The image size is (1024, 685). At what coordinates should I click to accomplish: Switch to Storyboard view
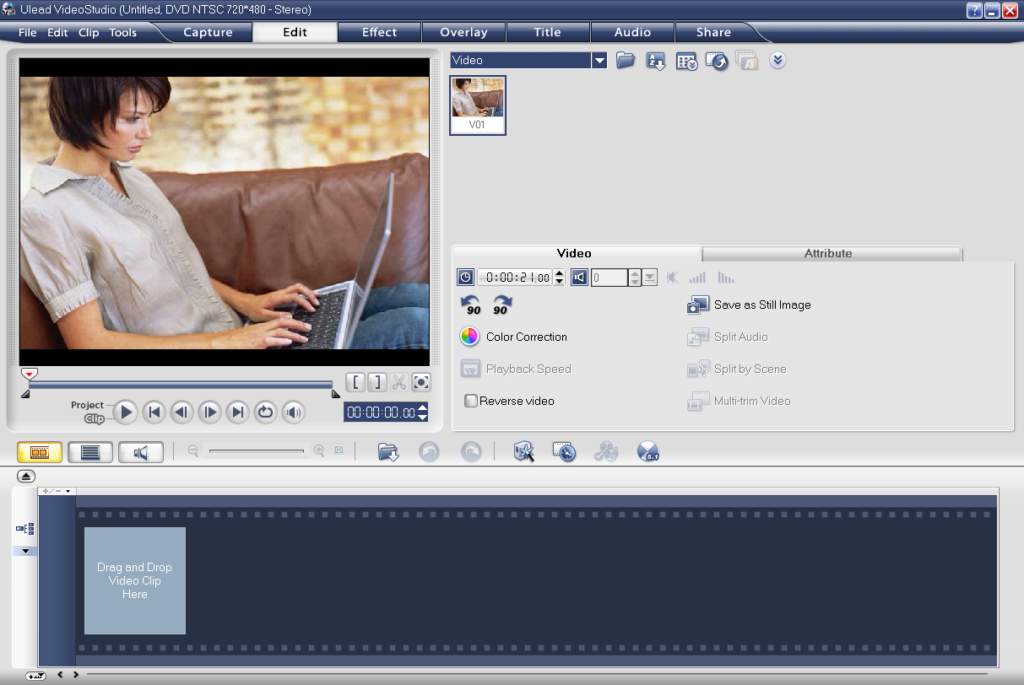(40, 452)
